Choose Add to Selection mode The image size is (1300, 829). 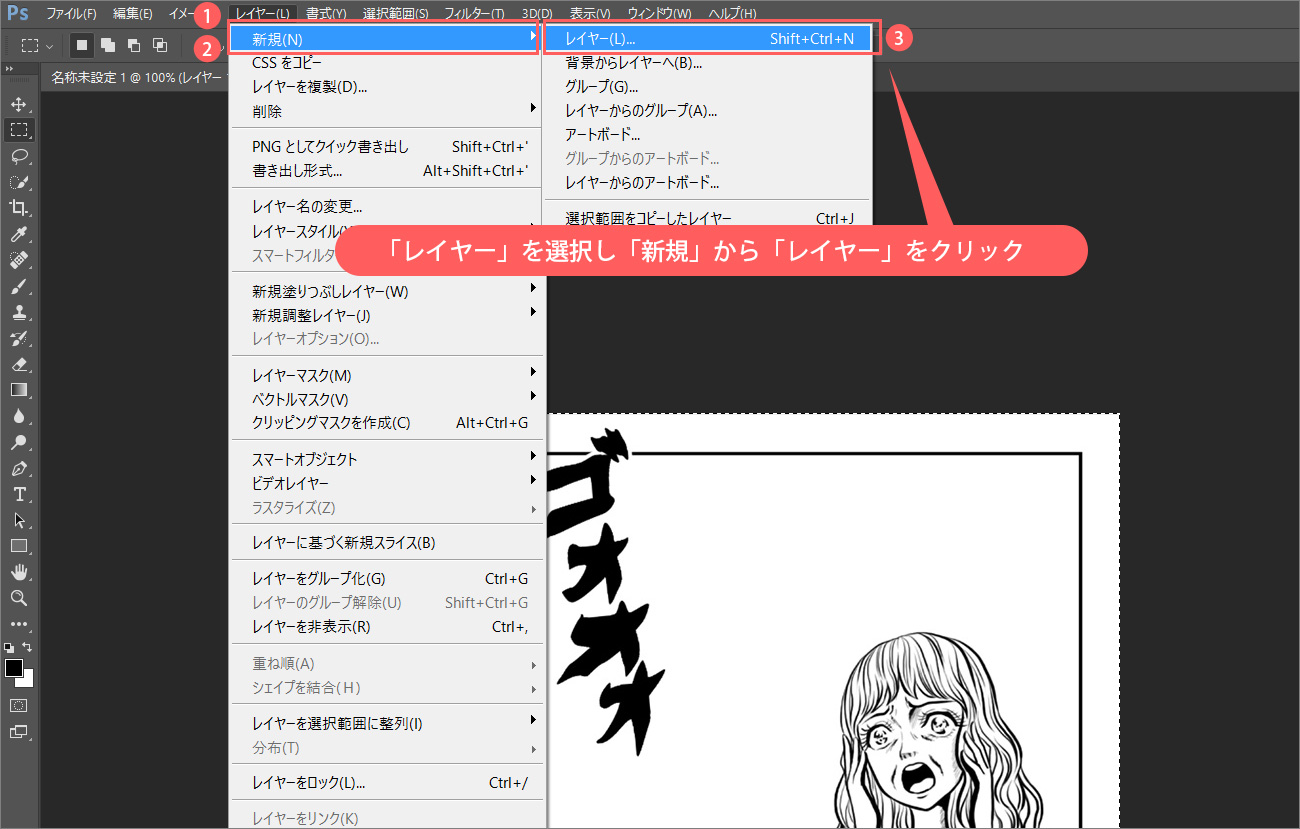[x=108, y=45]
